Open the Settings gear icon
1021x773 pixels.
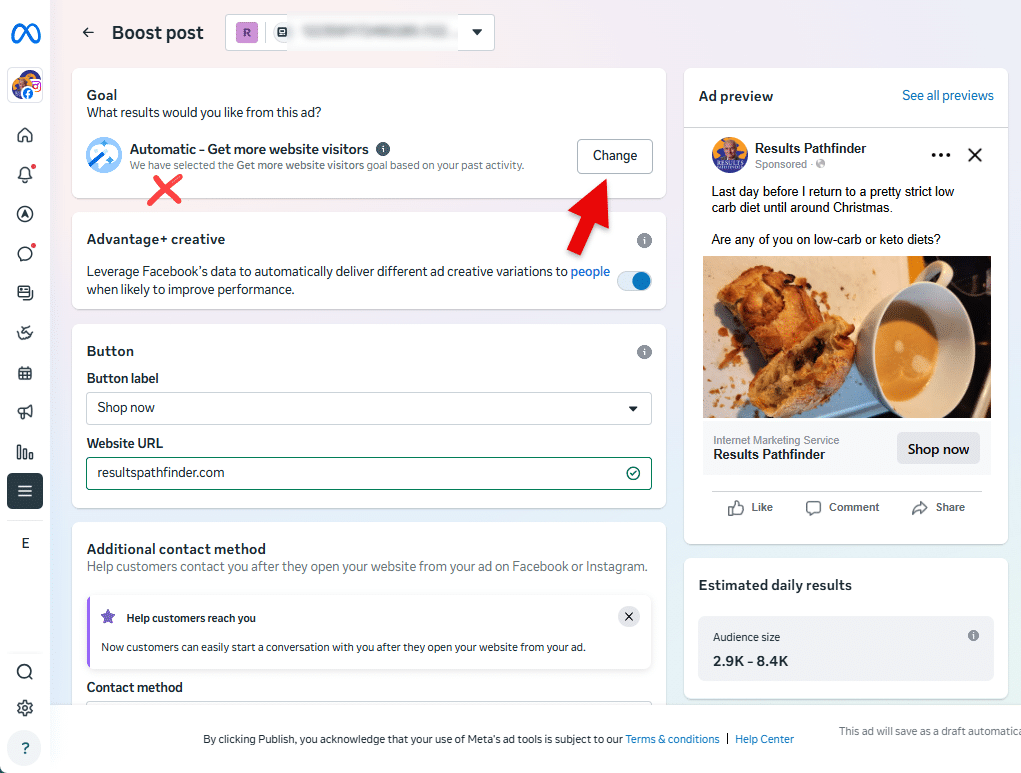[25, 708]
